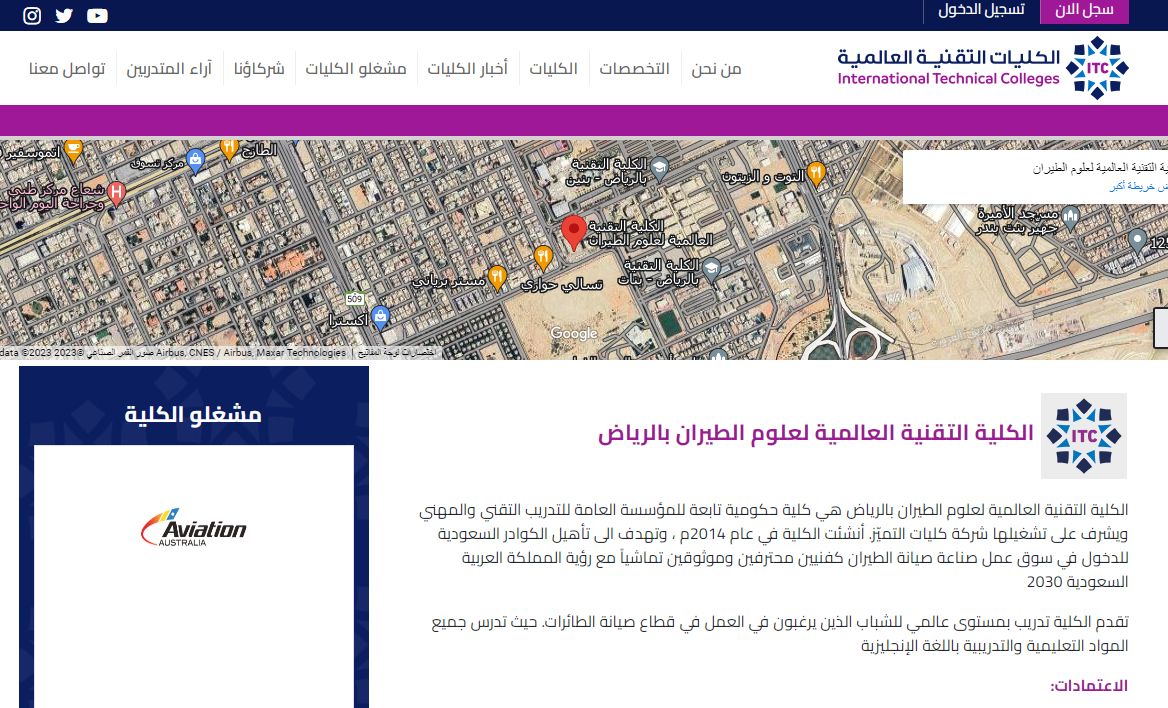Click the restaurant marker for التوت و الزيتون
1168x708 pixels.
816,173
